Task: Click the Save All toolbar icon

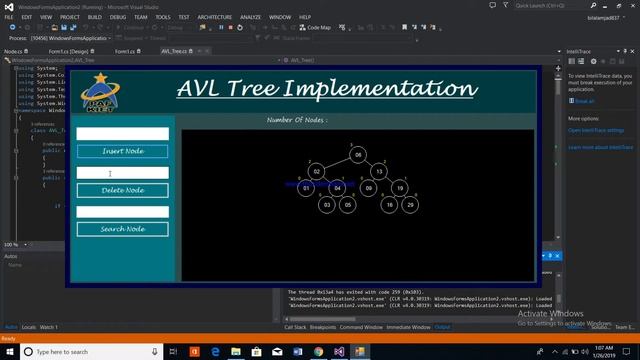Action: click(x=73, y=27)
